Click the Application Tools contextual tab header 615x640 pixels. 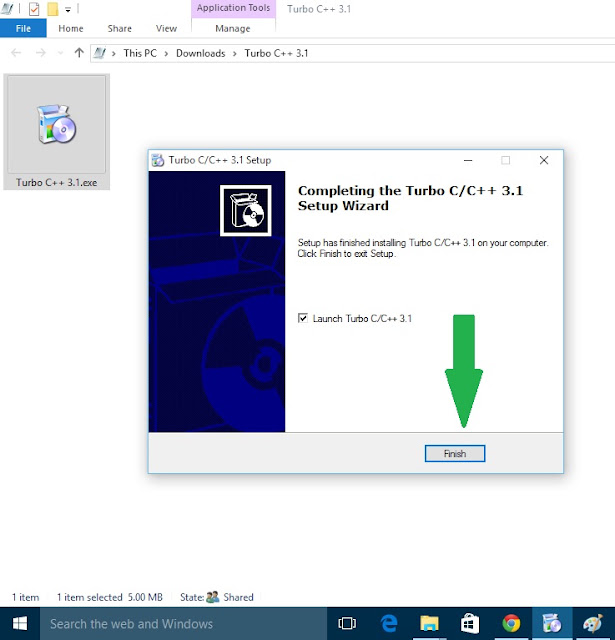click(x=233, y=8)
